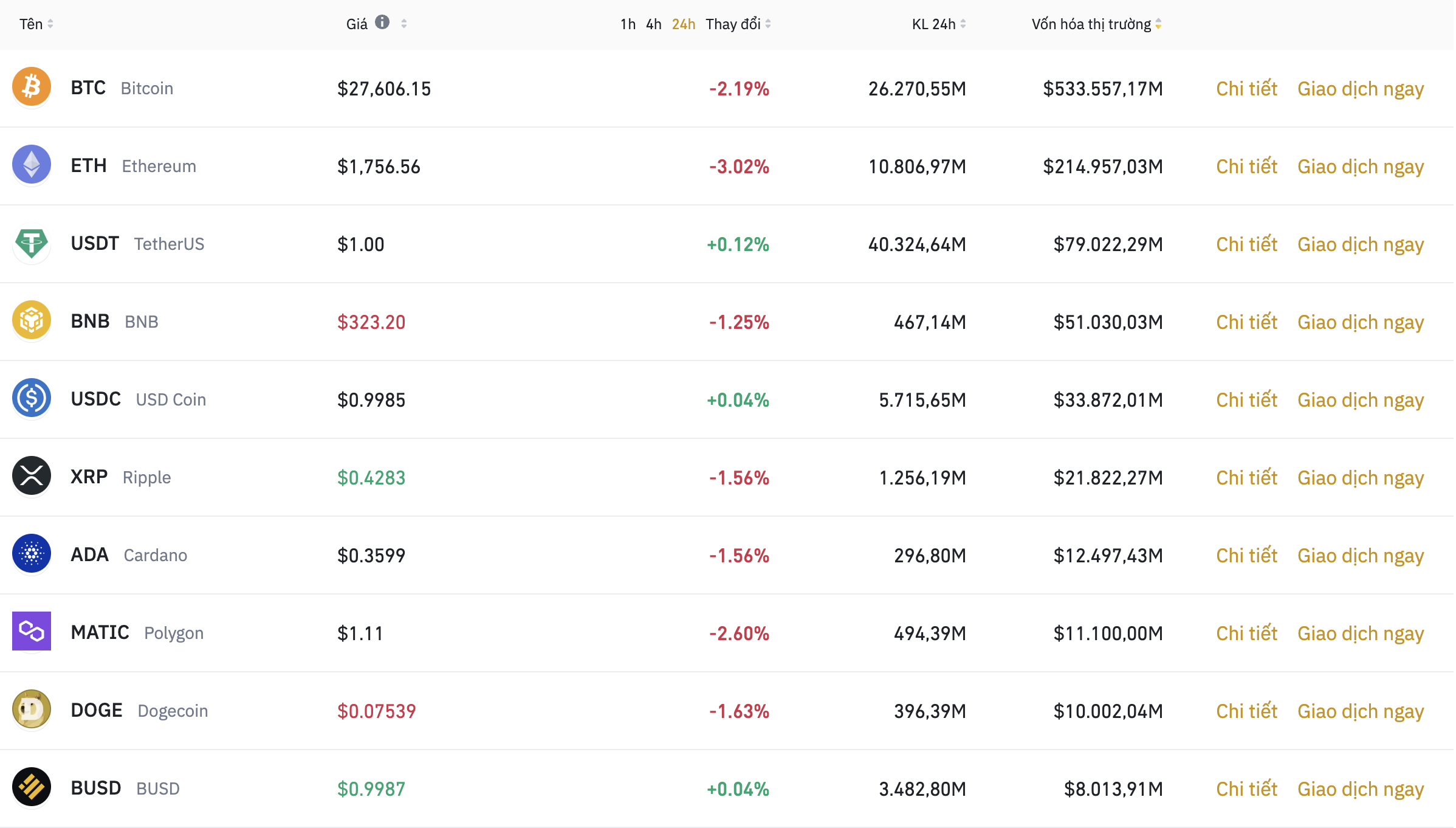
Task: Select the BTC Bitcoin name text
Action: [x=122, y=88]
